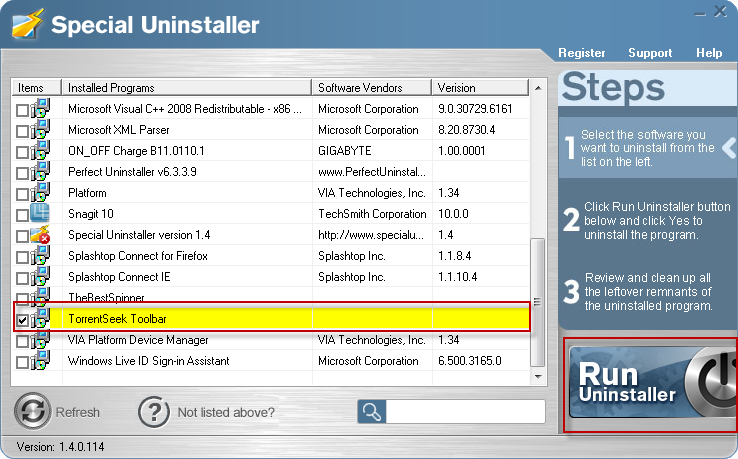Close the Special Uninstaller window
Viewport: 738px width, 459px height.
click(720, 11)
